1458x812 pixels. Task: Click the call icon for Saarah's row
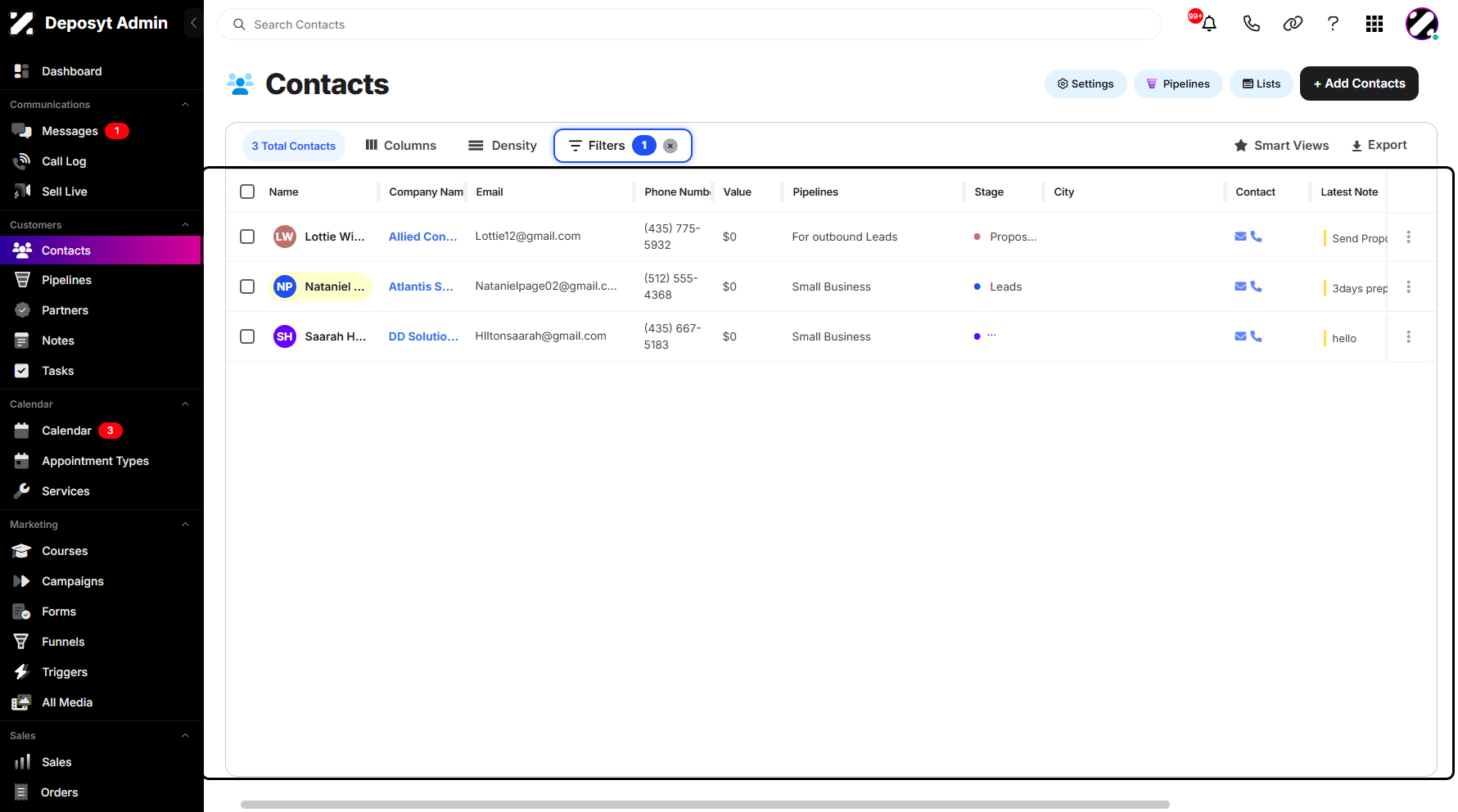pos(1256,336)
